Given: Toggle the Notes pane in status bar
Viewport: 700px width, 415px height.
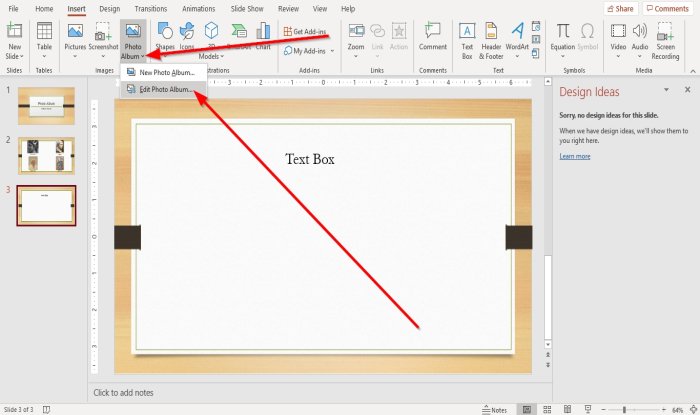Looking at the screenshot, I should tap(495, 410).
